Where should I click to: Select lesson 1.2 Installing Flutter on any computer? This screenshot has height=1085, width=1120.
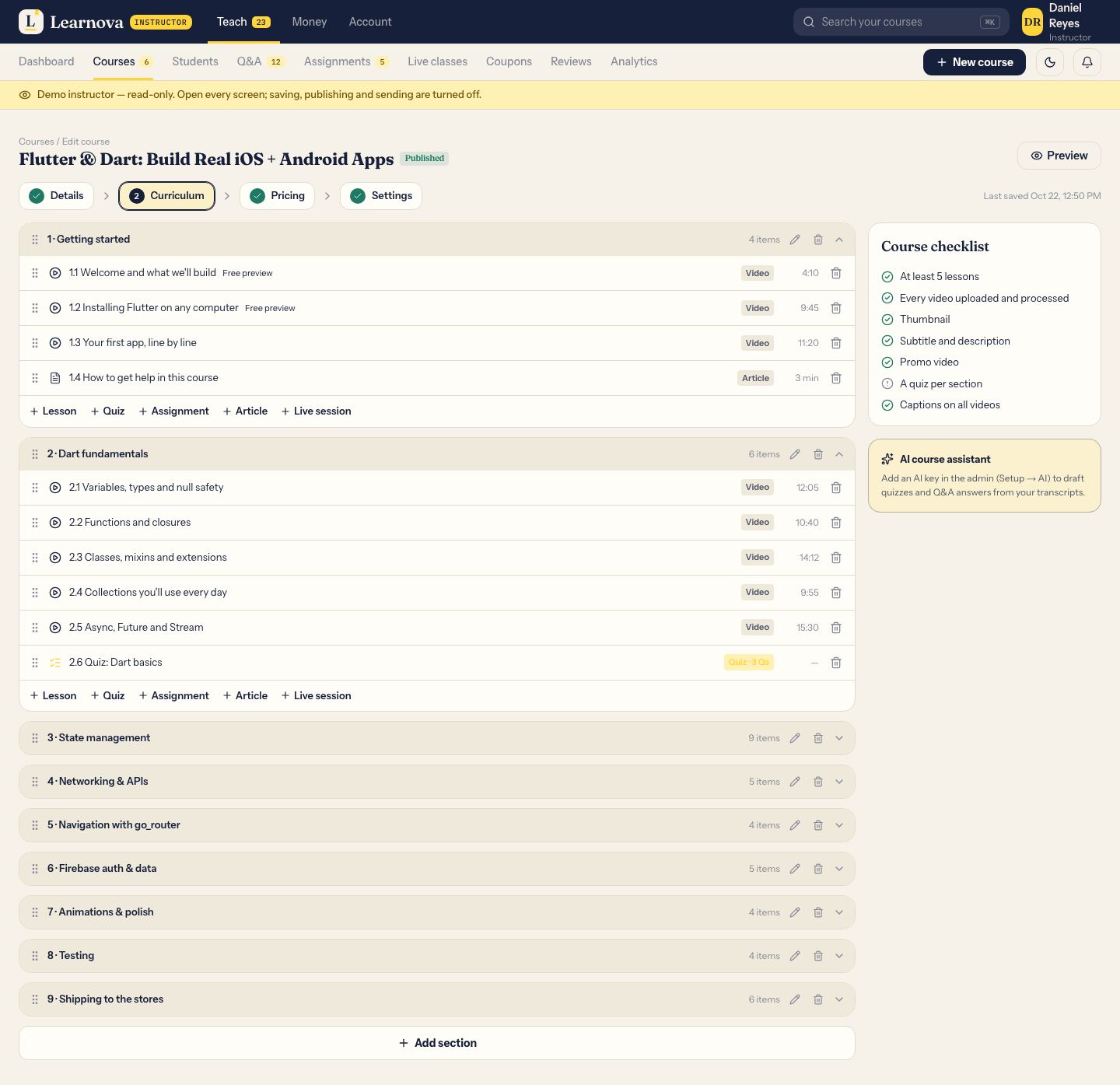[x=154, y=308]
